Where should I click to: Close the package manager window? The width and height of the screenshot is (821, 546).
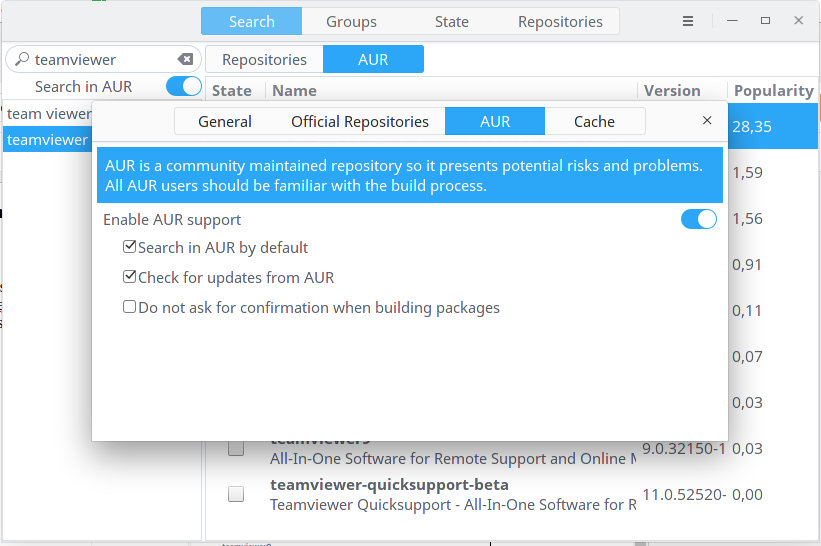click(x=798, y=20)
